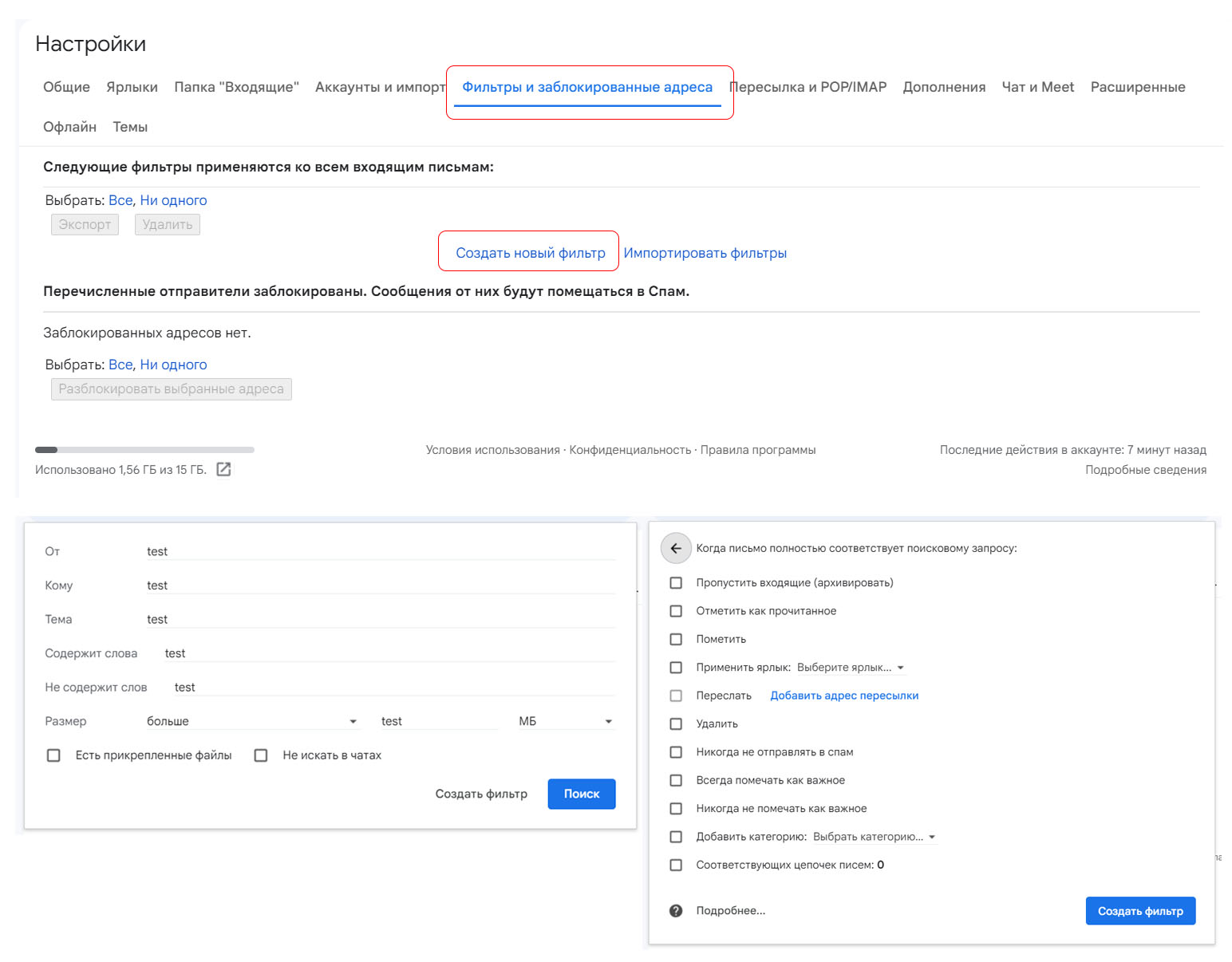Open size unit 'МБ' dropdown
The width and height of the screenshot is (1232, 962).
pyautogui.click(x=567, y=721)
